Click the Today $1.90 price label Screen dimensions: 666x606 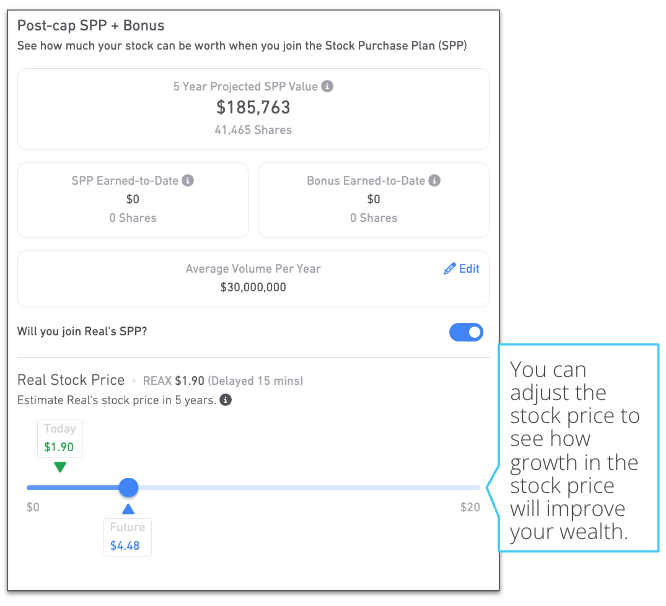[x=60, y=439]
